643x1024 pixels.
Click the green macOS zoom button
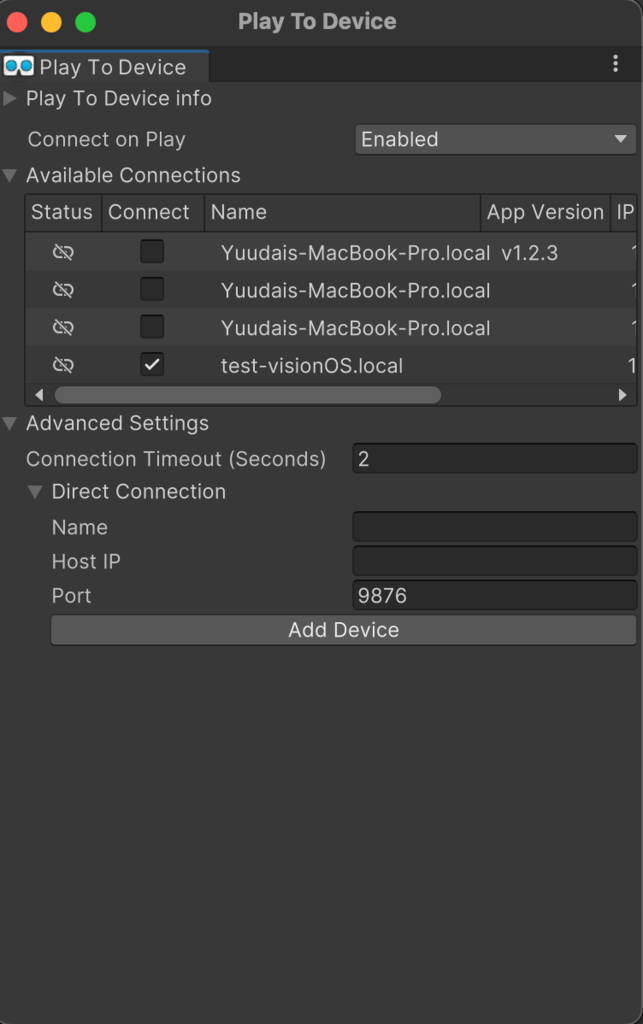(86, 22)
